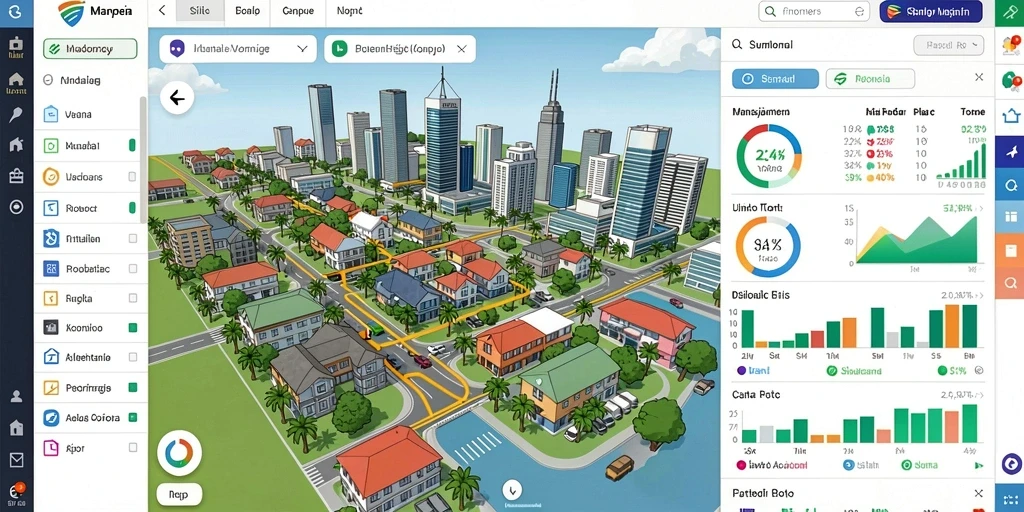Toggle the Uaoloans checkbox

coord(133,176)
